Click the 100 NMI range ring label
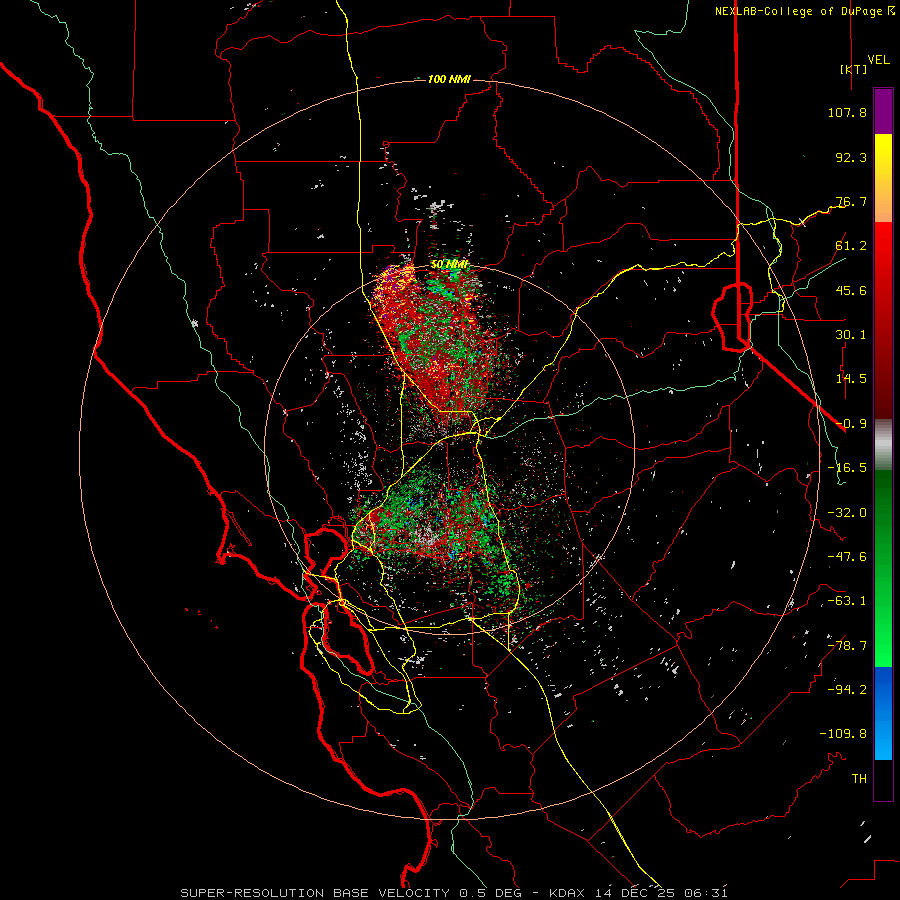The image size is (900, 900). [449, 79]
